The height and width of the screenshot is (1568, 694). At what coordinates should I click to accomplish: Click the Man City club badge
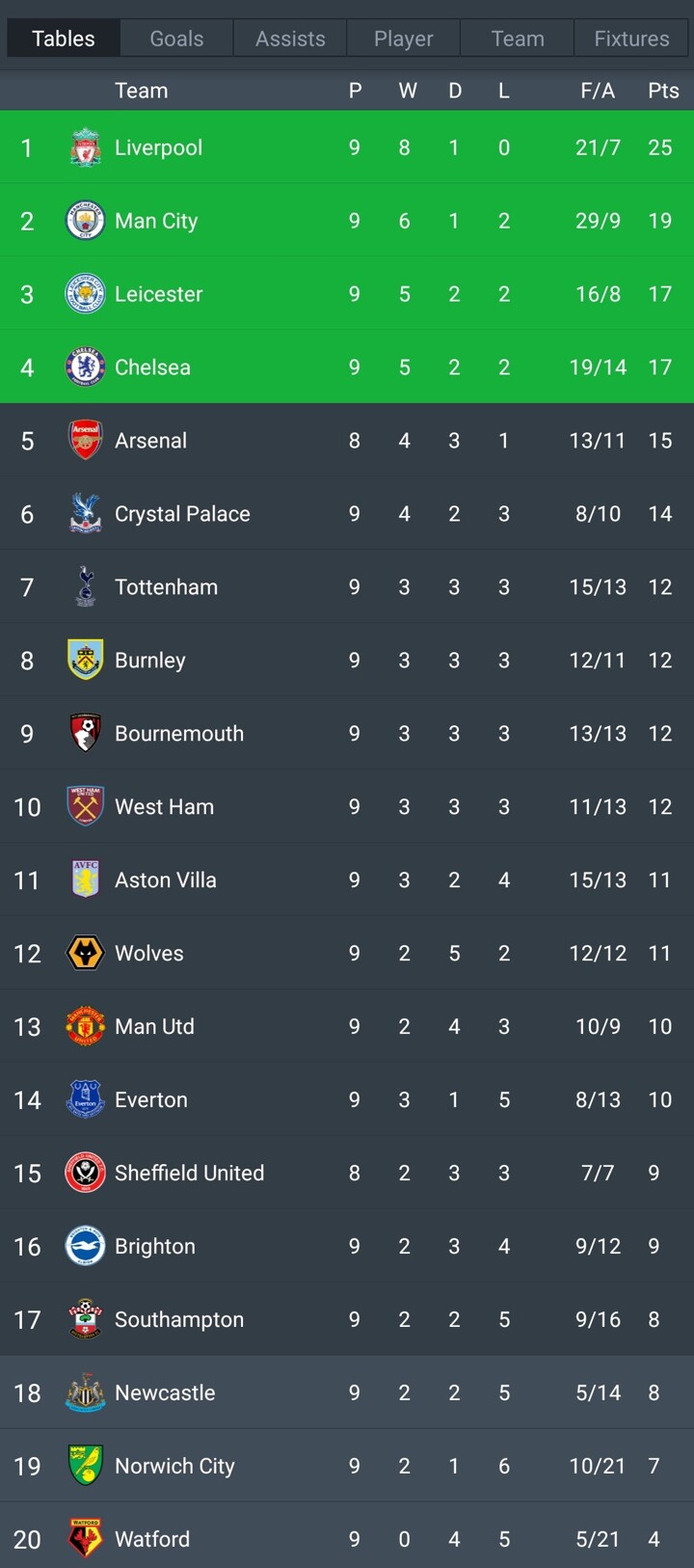[x=85, y=221]
